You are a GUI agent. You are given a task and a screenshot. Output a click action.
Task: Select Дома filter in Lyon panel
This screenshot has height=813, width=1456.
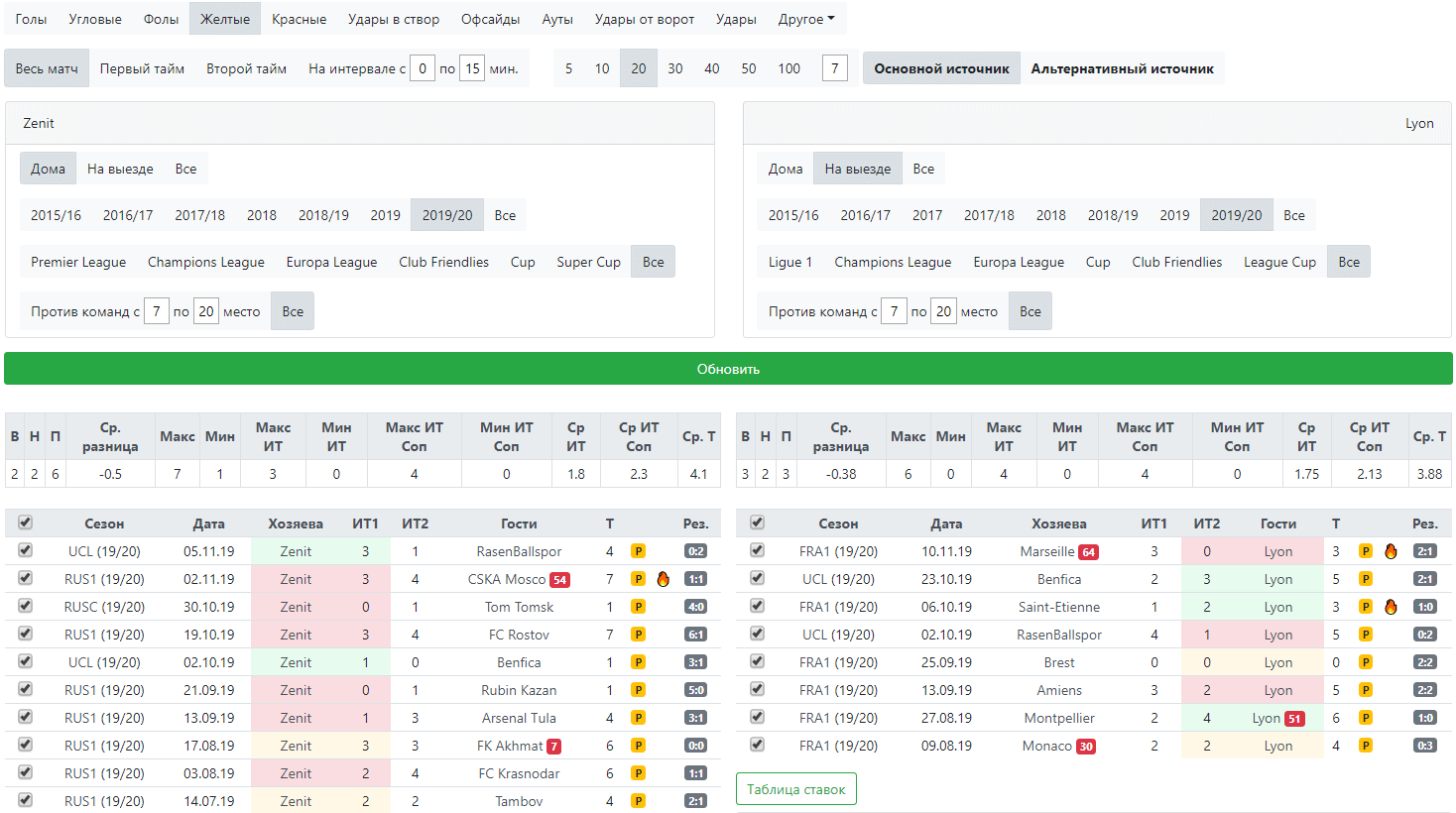786,169
